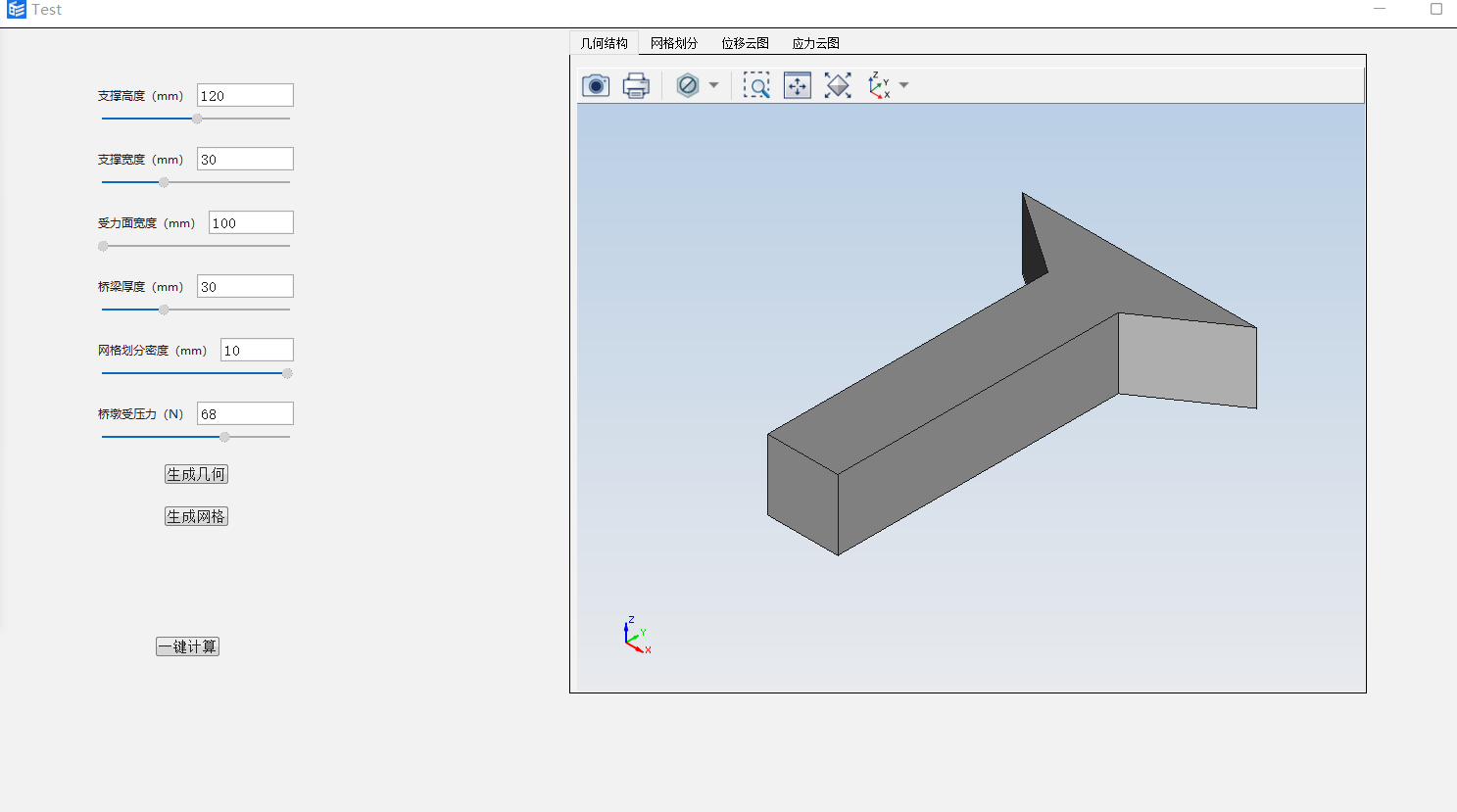The image size is (1457, 812).
Task: Click the transparency diamond view icon
Action: pyautogui.click(x=838, y=85)
